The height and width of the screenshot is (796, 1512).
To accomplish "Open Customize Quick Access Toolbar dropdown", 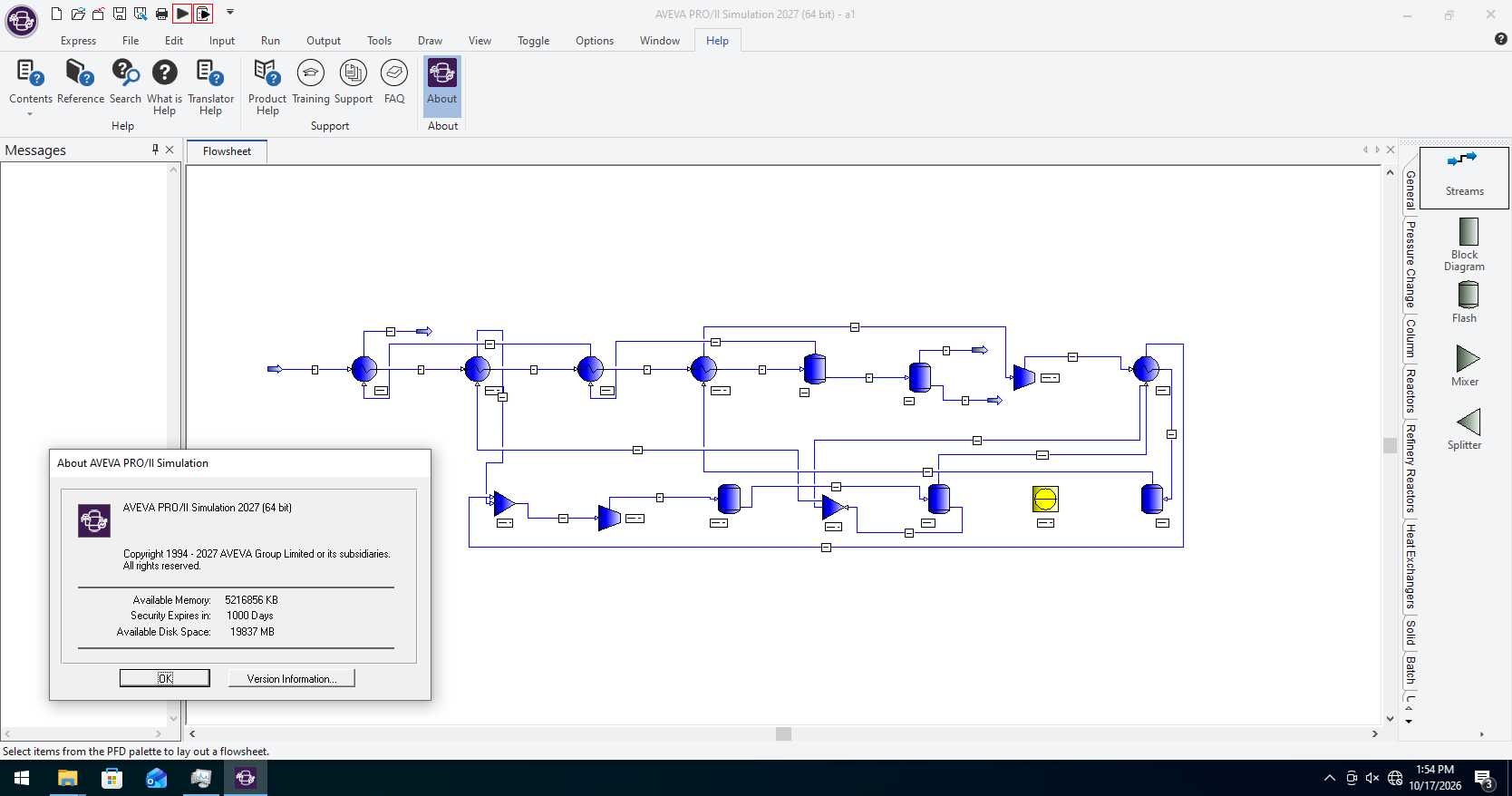I will (x=230, y=13).
